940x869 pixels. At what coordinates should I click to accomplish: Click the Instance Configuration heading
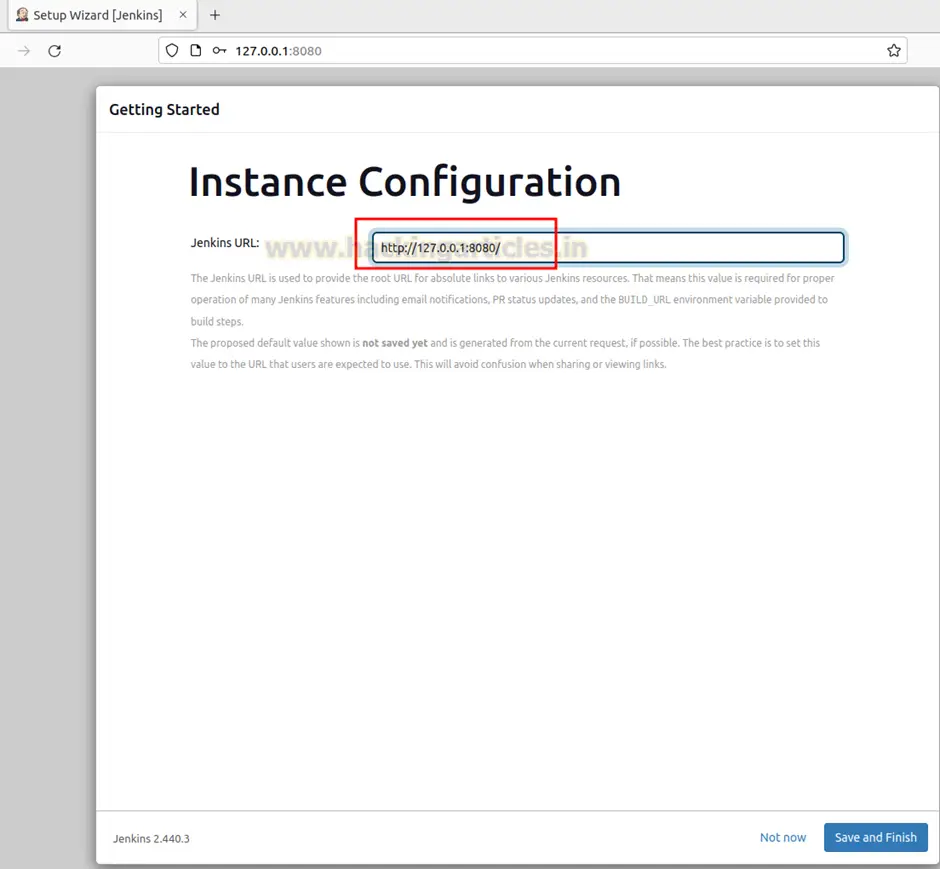pos(405,182)
